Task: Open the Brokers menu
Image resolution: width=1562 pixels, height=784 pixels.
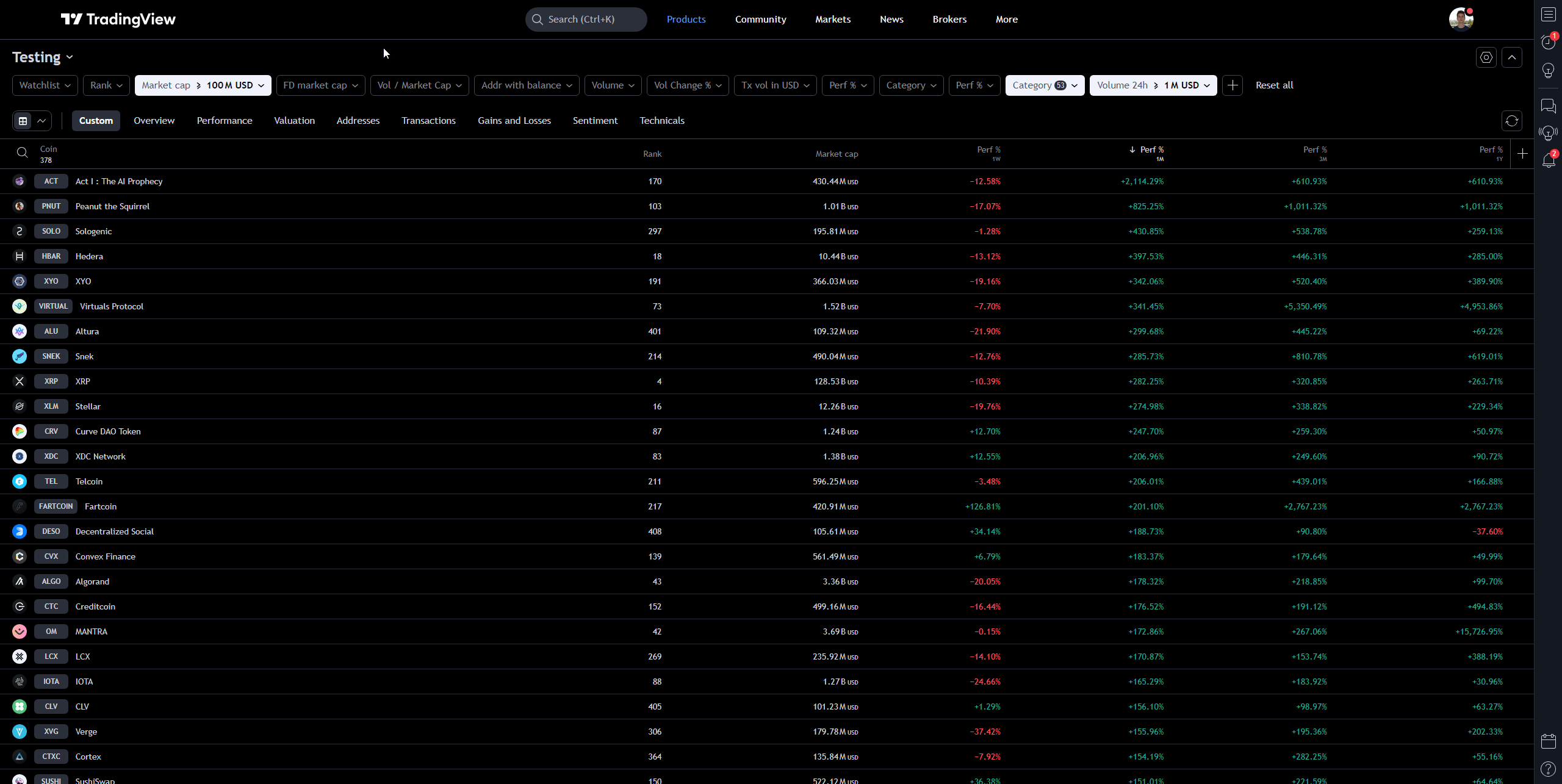Action: click(949, 20)
